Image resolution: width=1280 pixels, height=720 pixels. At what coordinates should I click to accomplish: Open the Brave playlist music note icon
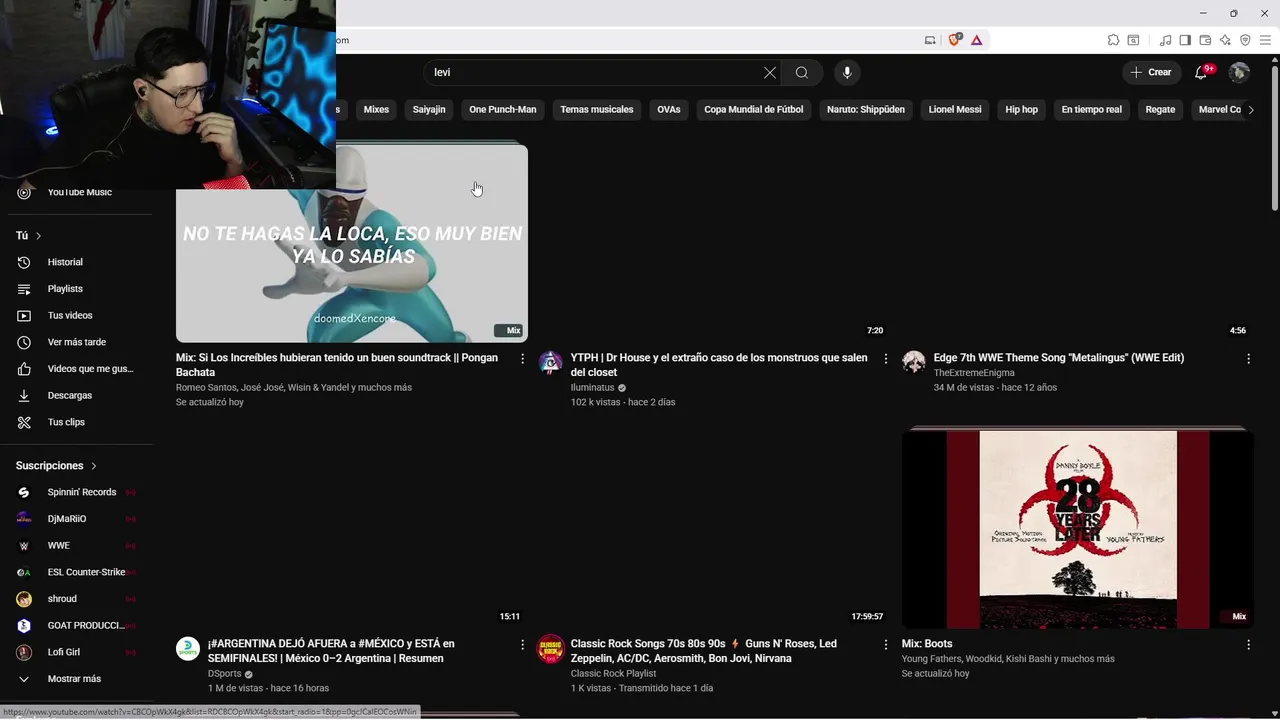(x=1165, y=40)
